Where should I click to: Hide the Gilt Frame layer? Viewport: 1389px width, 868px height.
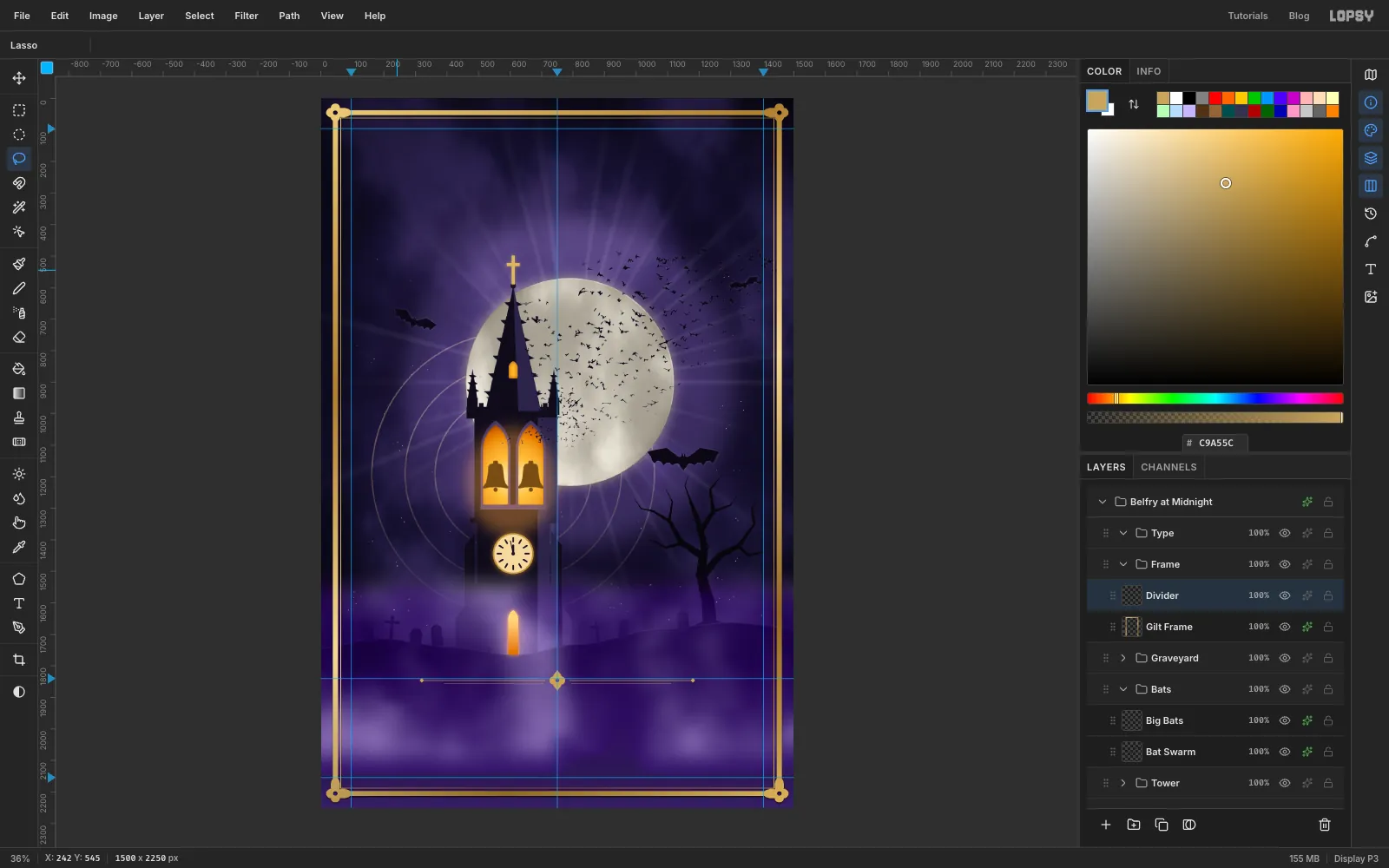click(1285, 627)
